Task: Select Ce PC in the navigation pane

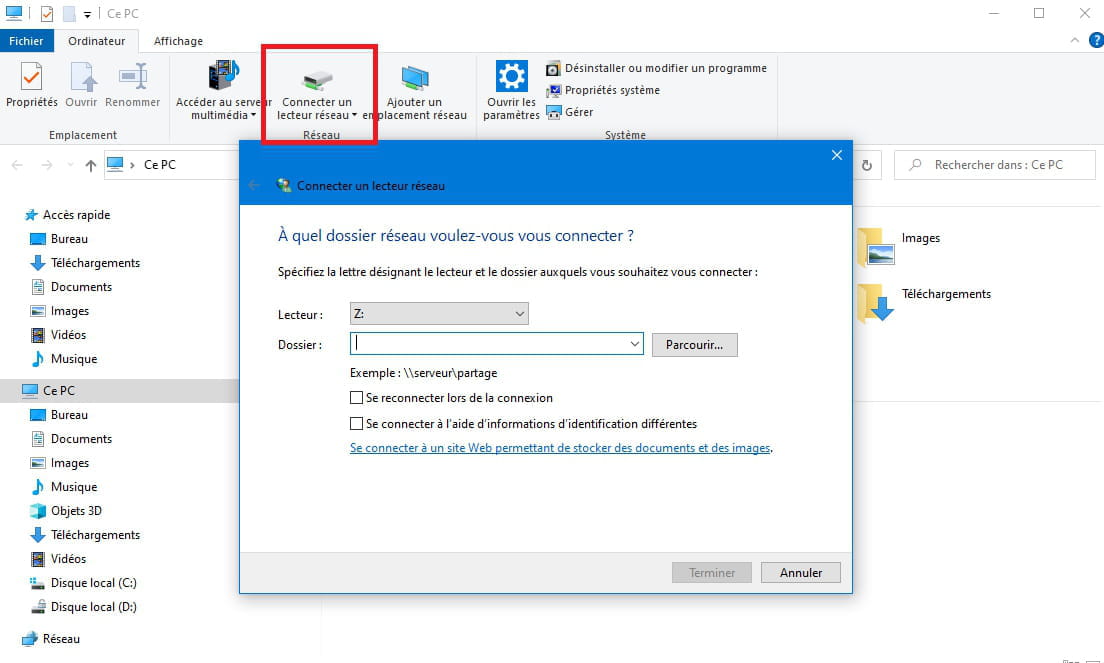Action: pos(120,390)
